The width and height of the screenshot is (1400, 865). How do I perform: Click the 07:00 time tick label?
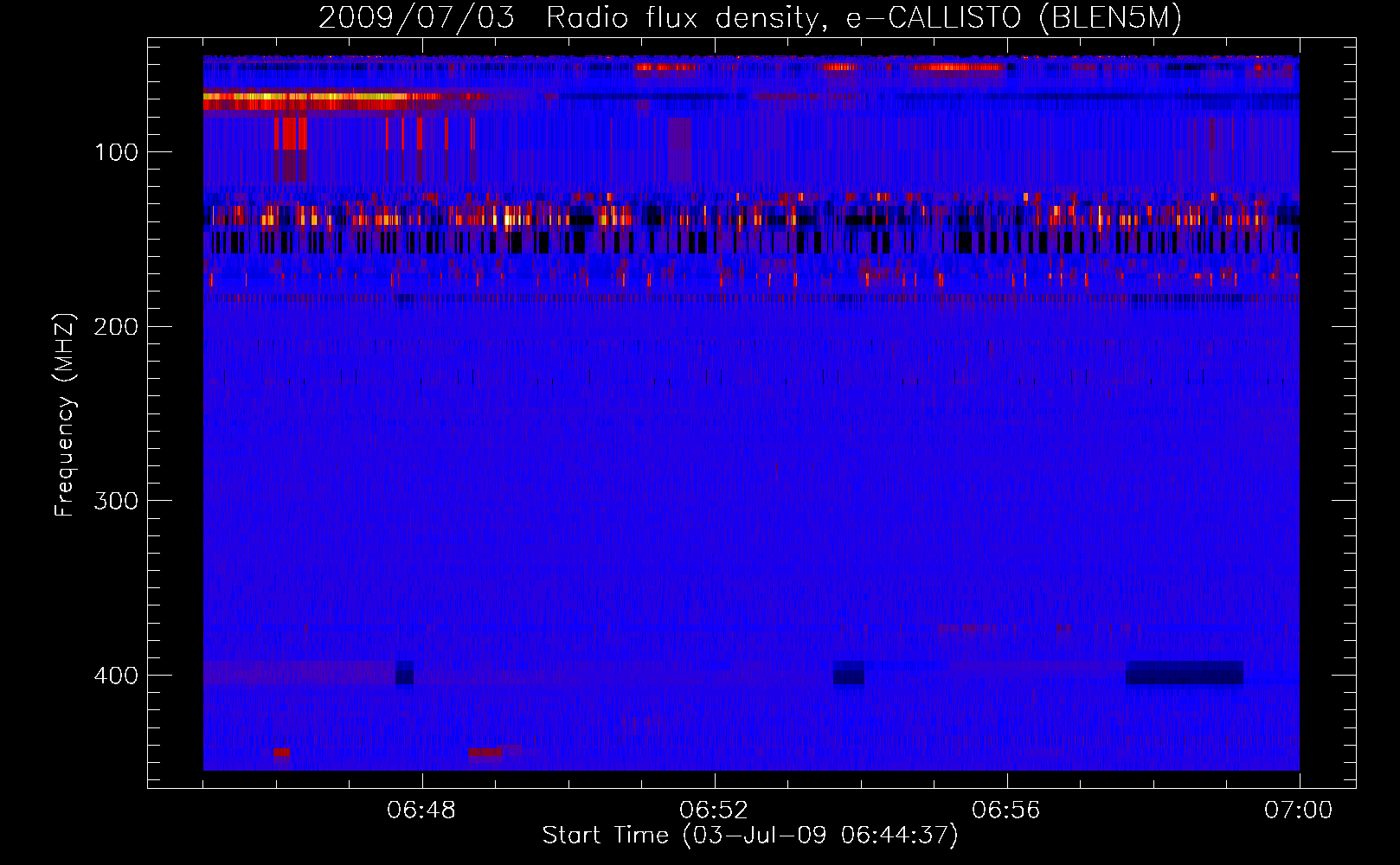pyautogui.click(x=1299, y=811)
